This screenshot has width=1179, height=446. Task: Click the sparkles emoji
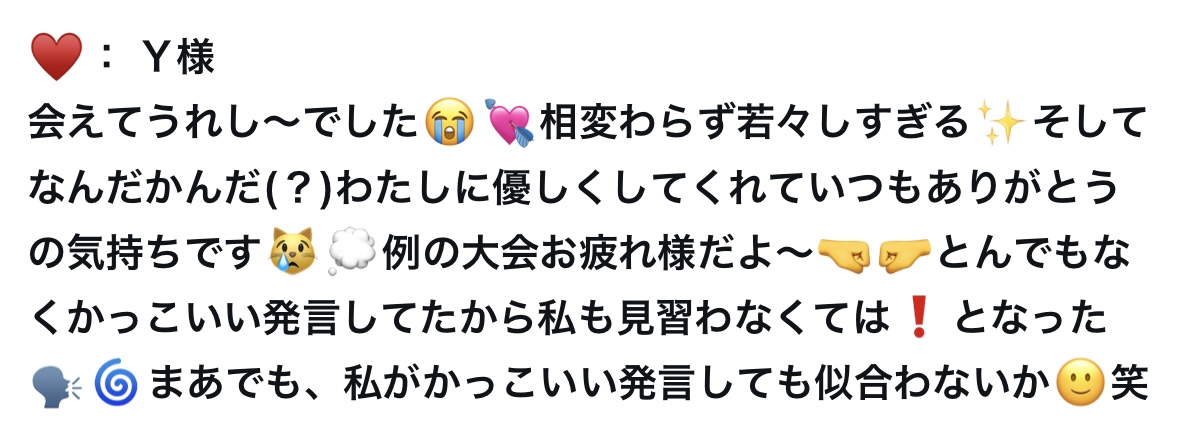[x=1001, y=123]
